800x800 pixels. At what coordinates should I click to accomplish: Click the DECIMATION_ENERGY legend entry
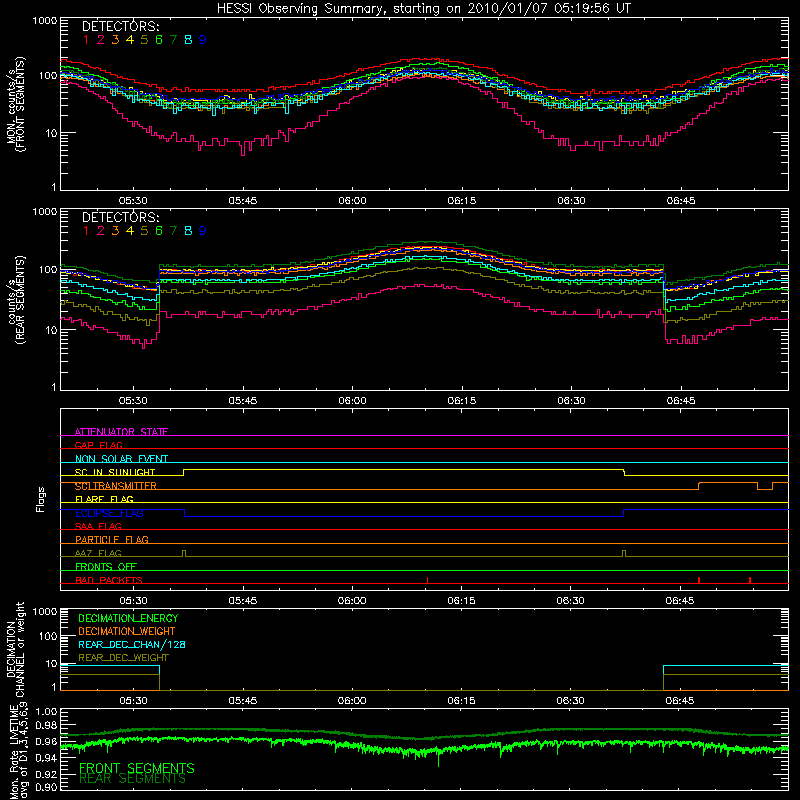pyautogui.click(x=128, y=618)
